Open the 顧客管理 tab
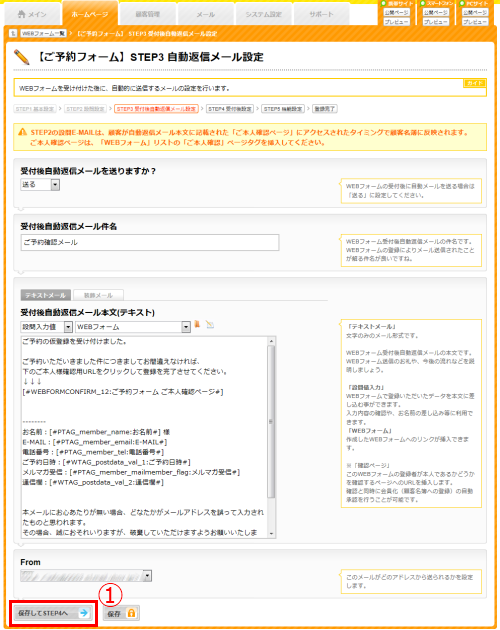 coord(148,14)
